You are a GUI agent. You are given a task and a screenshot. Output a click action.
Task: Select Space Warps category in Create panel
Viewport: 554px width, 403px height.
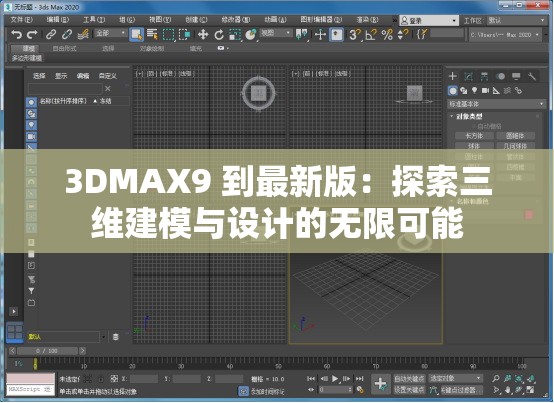507,91
